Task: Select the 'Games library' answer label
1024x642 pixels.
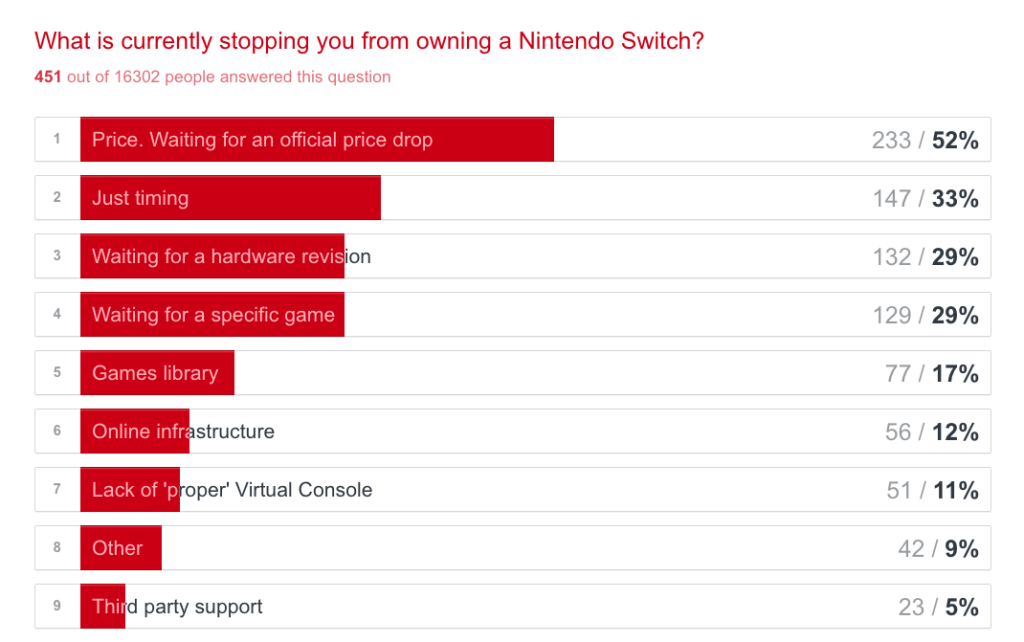Action: [x=155, y=373]
